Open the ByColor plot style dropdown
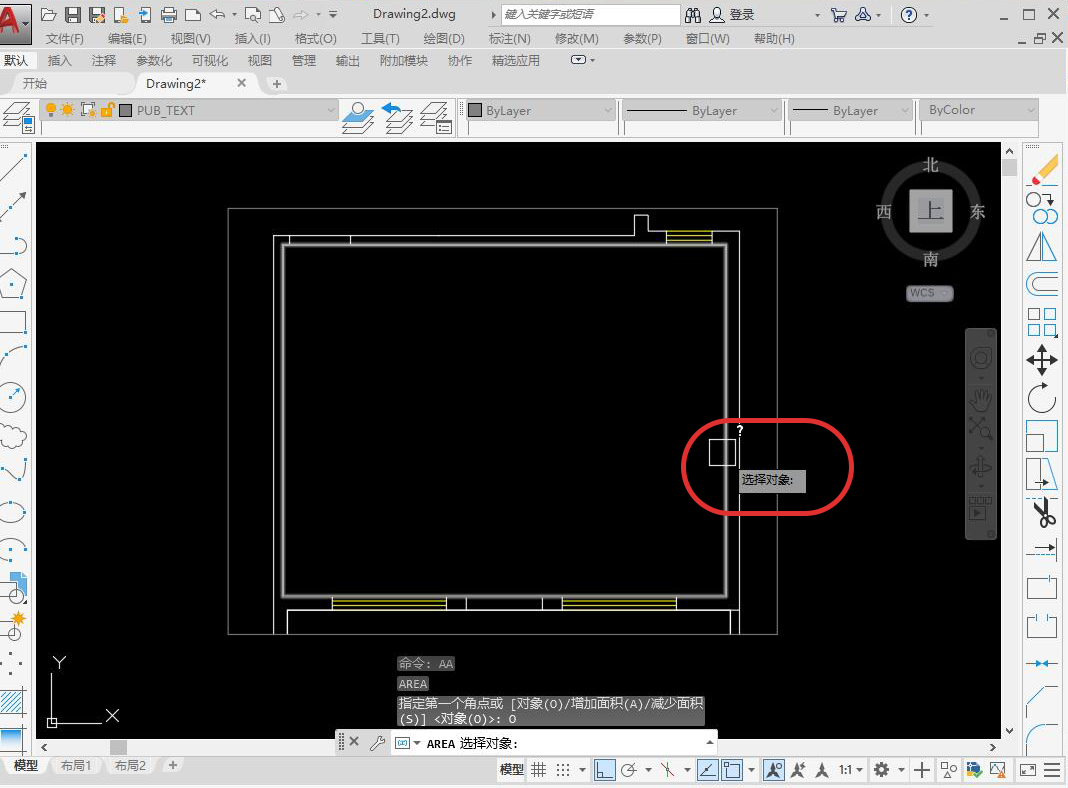This screenshot has width=1068, height=788. [1031, 110]
